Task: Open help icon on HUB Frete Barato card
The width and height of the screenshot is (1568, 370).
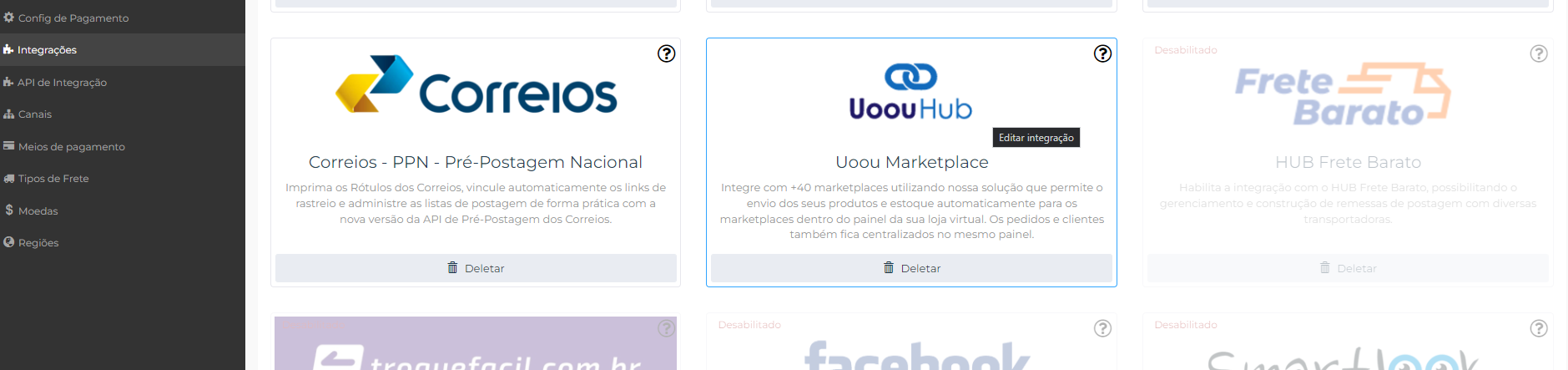Action: [1539, 53]
